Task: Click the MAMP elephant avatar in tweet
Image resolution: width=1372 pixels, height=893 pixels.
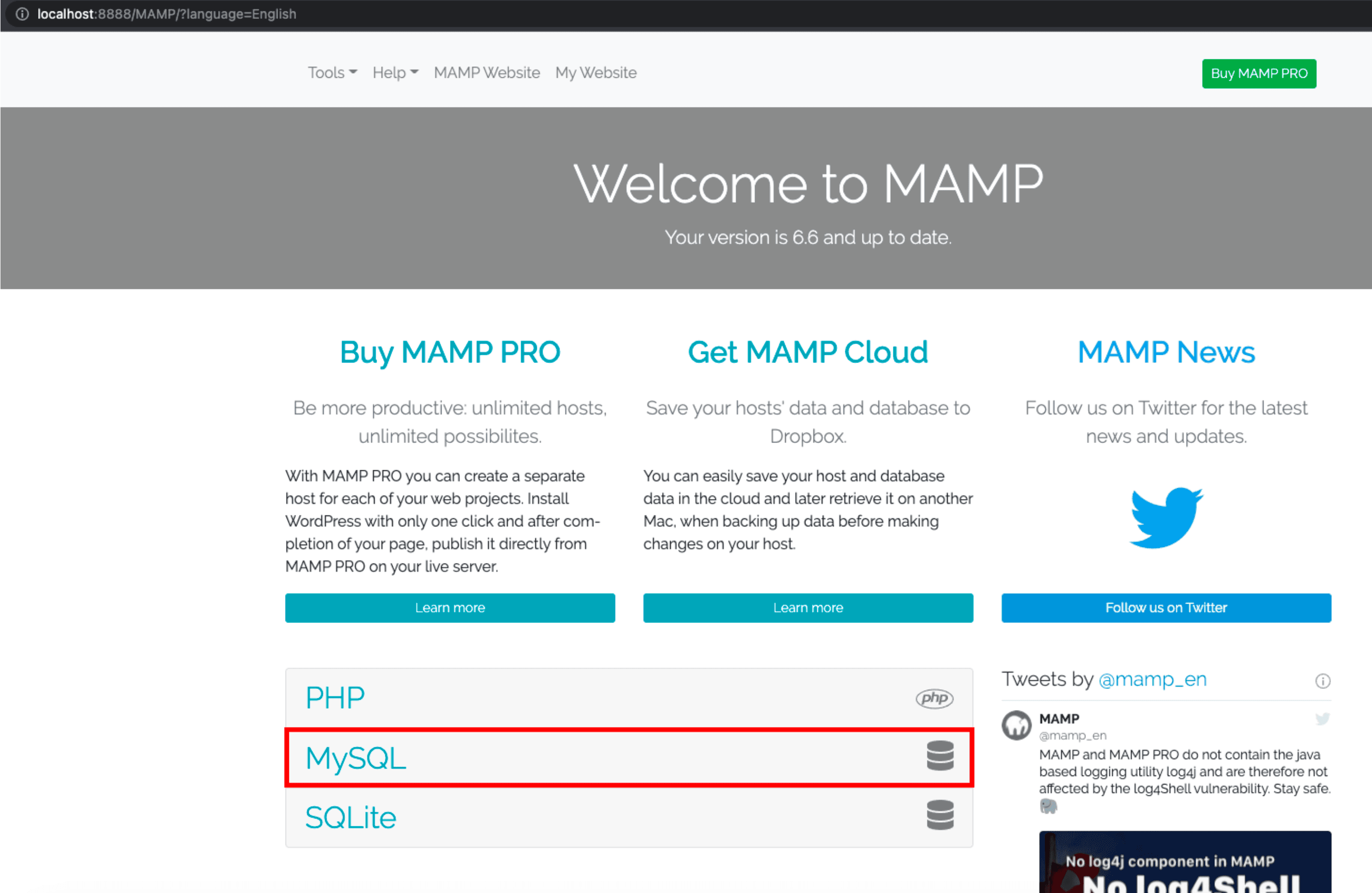Action: pyautogui.click(x=1016, y=725)
